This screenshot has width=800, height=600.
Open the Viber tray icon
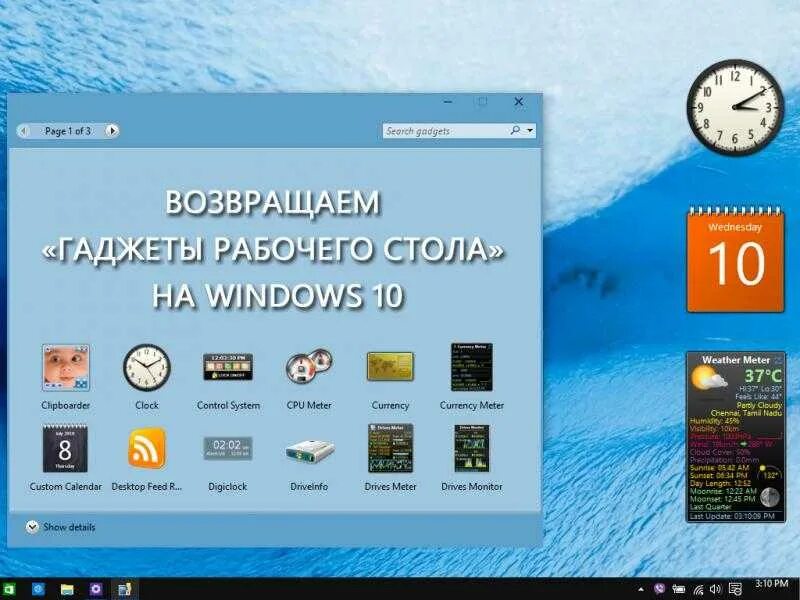click(660, 589)
